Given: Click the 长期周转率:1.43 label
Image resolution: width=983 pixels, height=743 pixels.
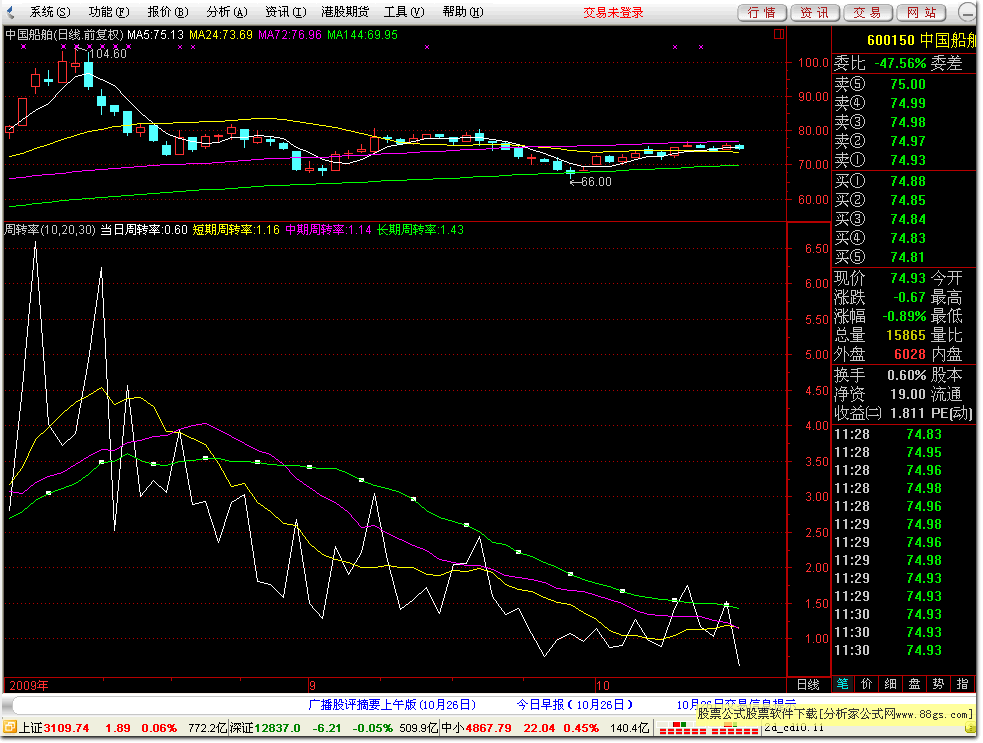Looking at the screenshot, I should click(x=420, y=229).
